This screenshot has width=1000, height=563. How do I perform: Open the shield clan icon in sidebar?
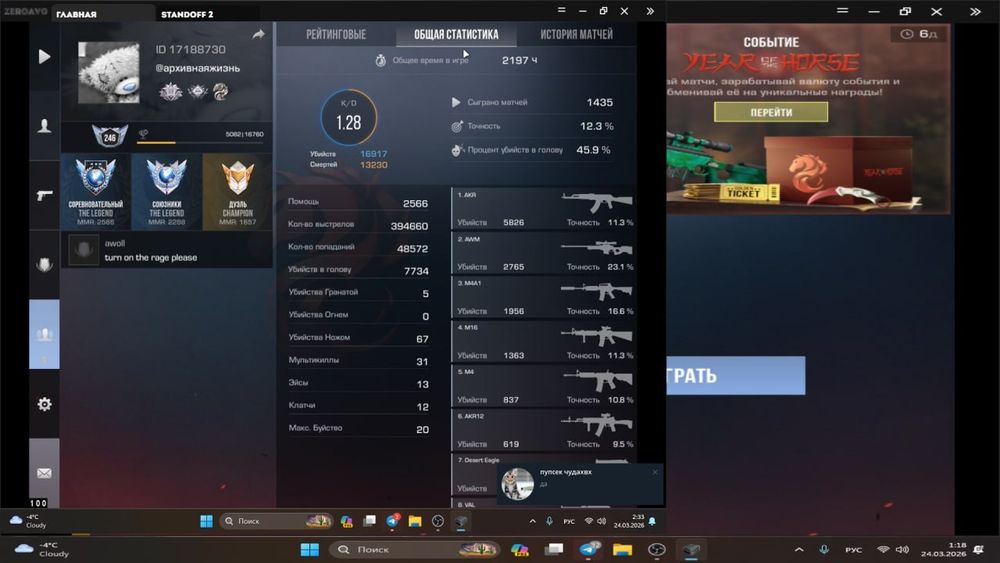click(44, 264)
